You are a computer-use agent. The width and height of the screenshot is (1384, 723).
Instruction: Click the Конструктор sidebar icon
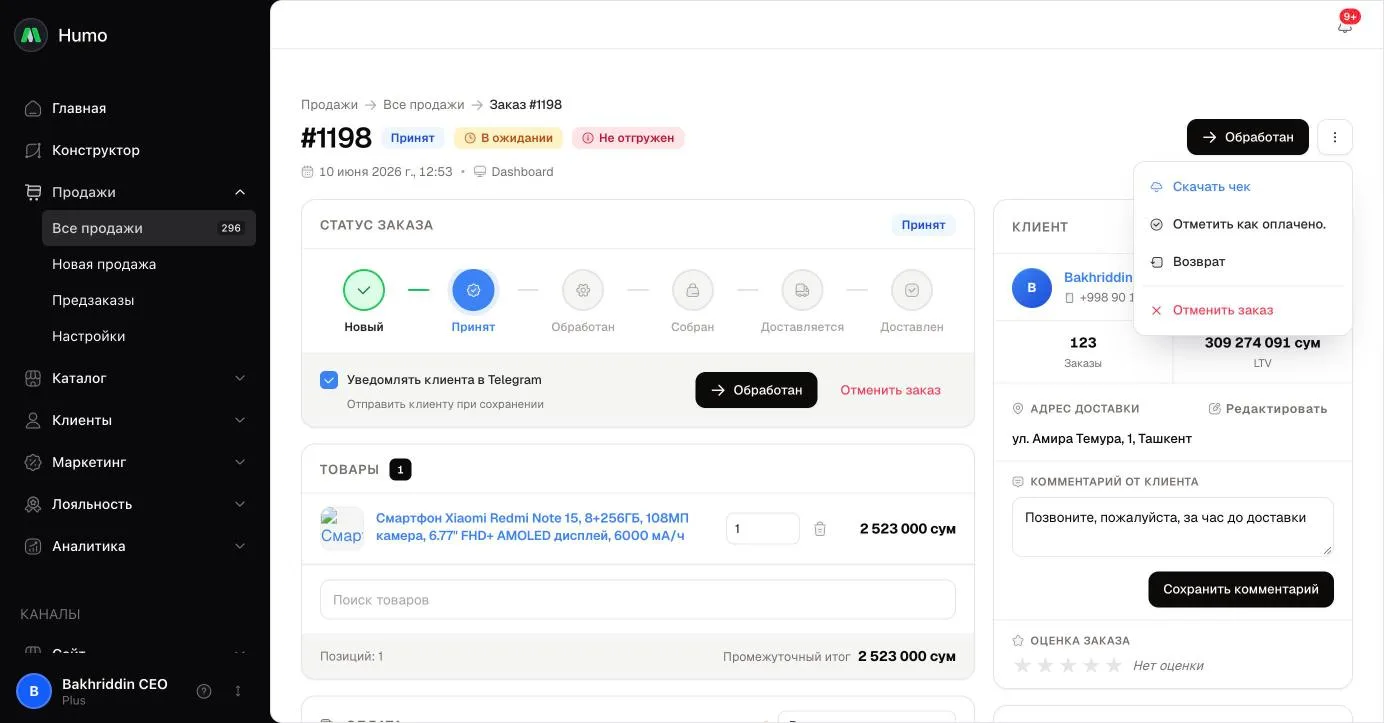pos(33,150)
